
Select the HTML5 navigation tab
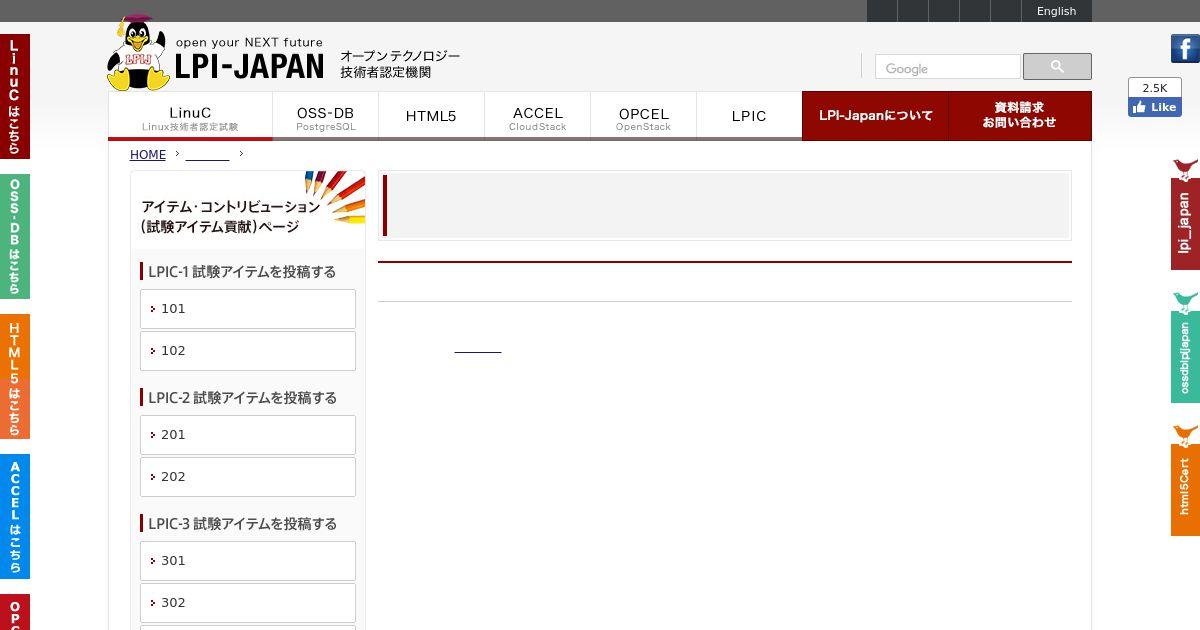click(x=431, y=116)
